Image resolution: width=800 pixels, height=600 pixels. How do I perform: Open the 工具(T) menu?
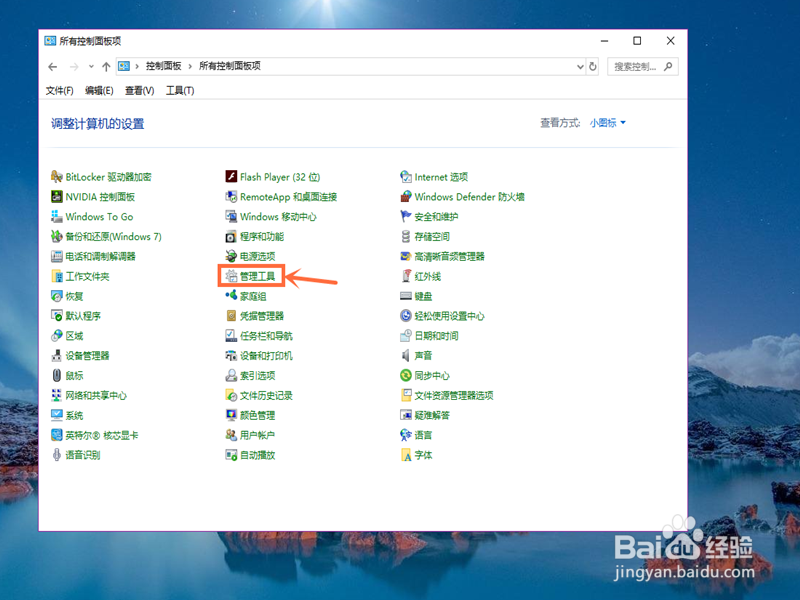tap(180, 91)
